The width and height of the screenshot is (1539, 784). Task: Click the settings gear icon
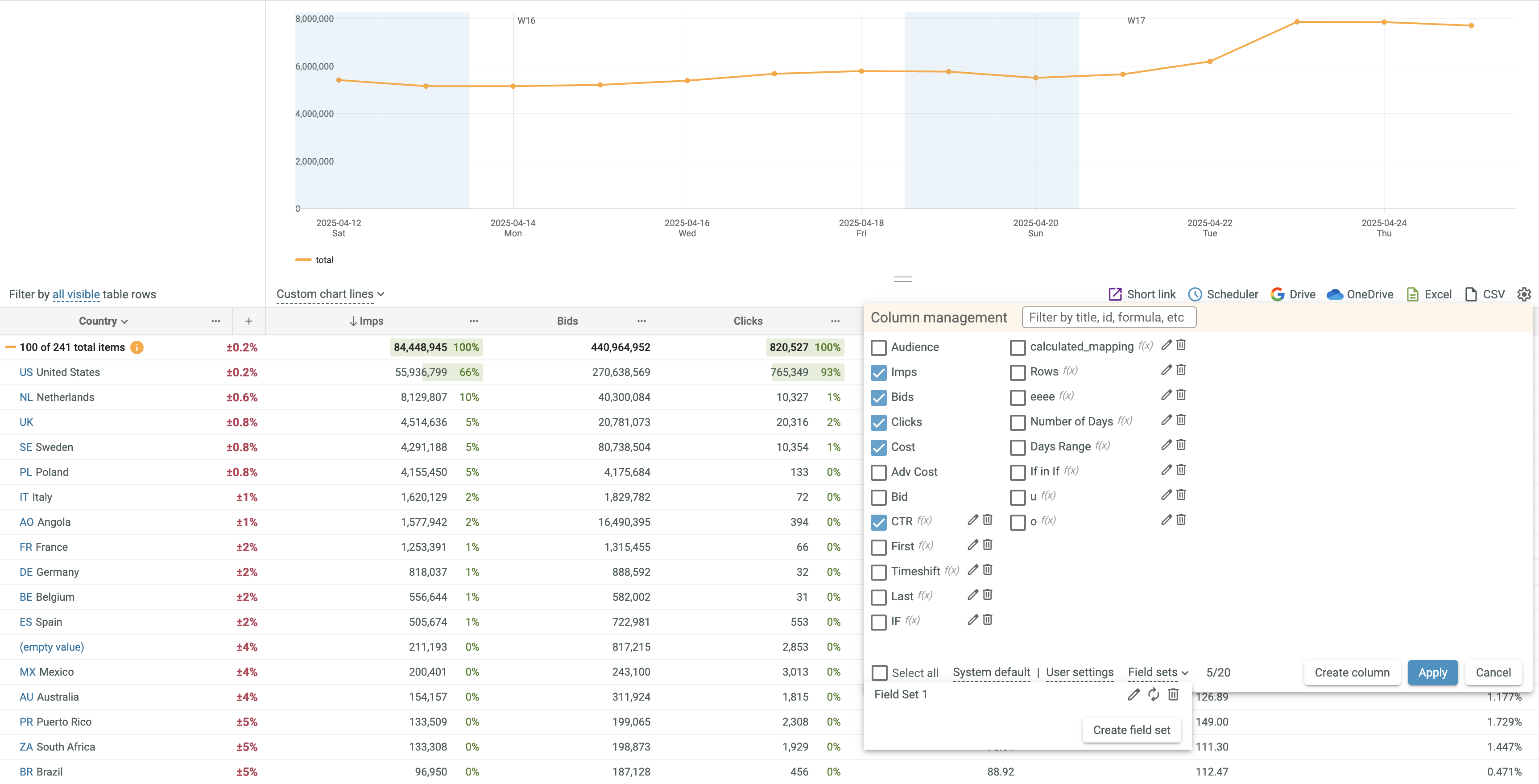[1524, 294]
